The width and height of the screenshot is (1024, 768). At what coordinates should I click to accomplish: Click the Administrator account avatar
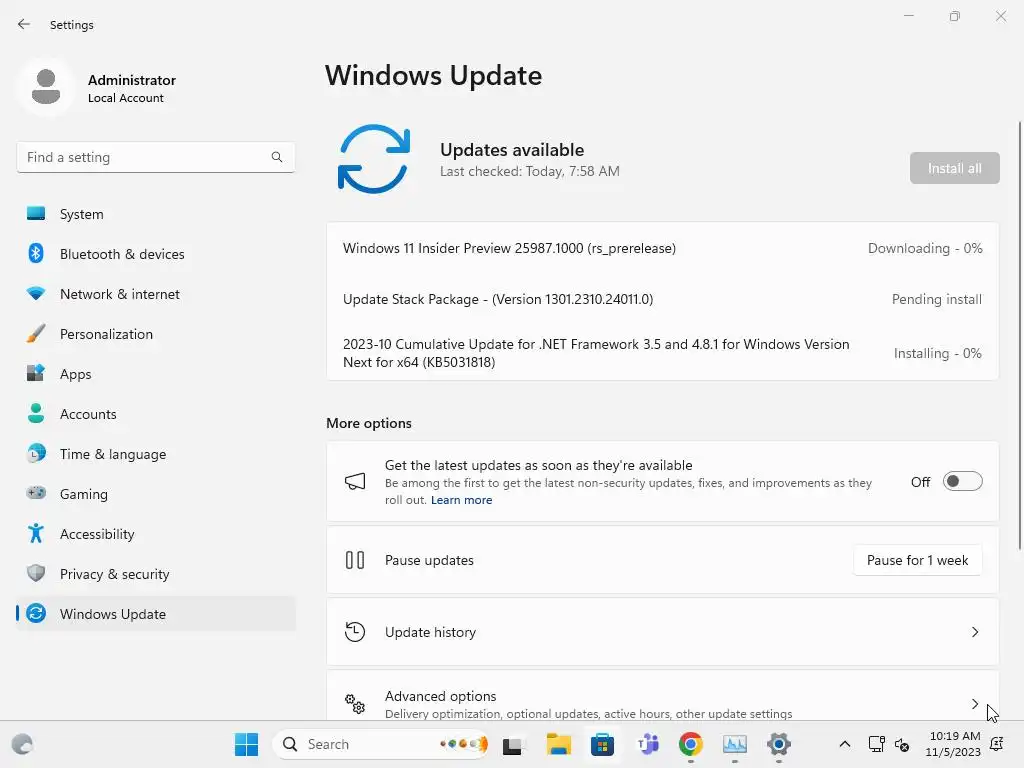point(46,87)
